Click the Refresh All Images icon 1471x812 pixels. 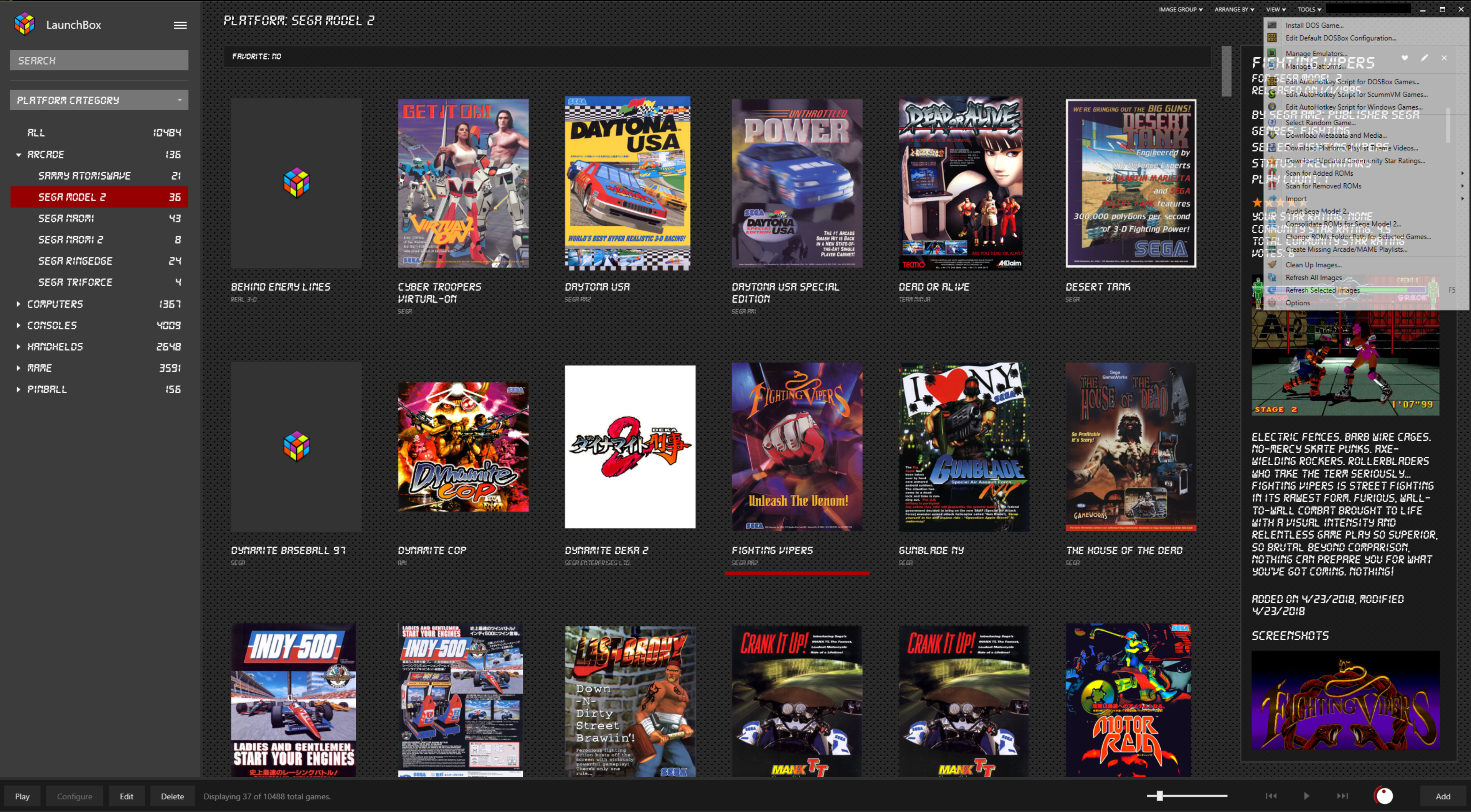pos(1272,277)
